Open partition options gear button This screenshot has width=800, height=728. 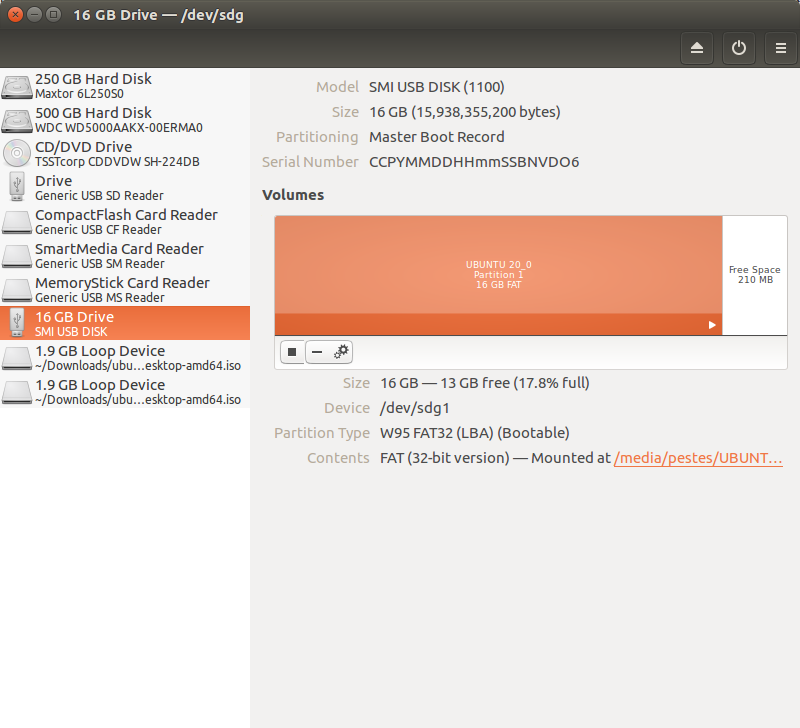pos(341,352)
